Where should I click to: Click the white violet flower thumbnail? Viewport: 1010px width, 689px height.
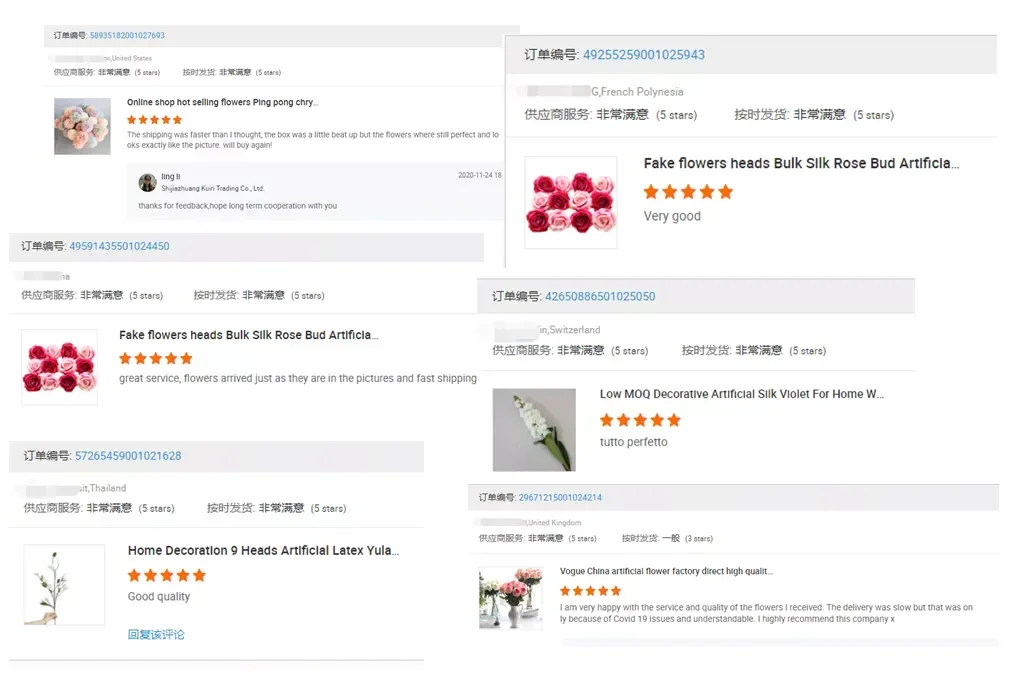click(x=534, y=430)
